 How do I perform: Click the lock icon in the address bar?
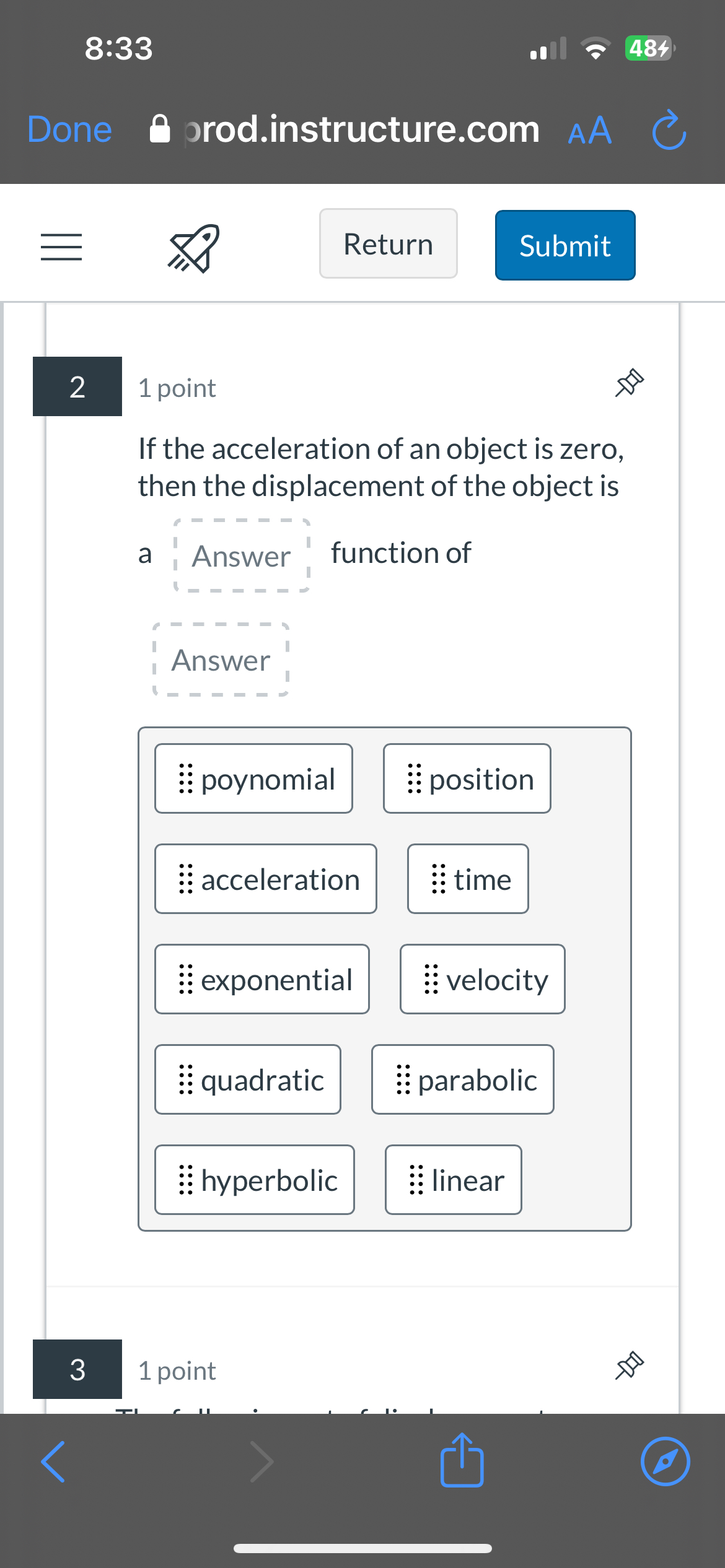[x=159, y=129]
